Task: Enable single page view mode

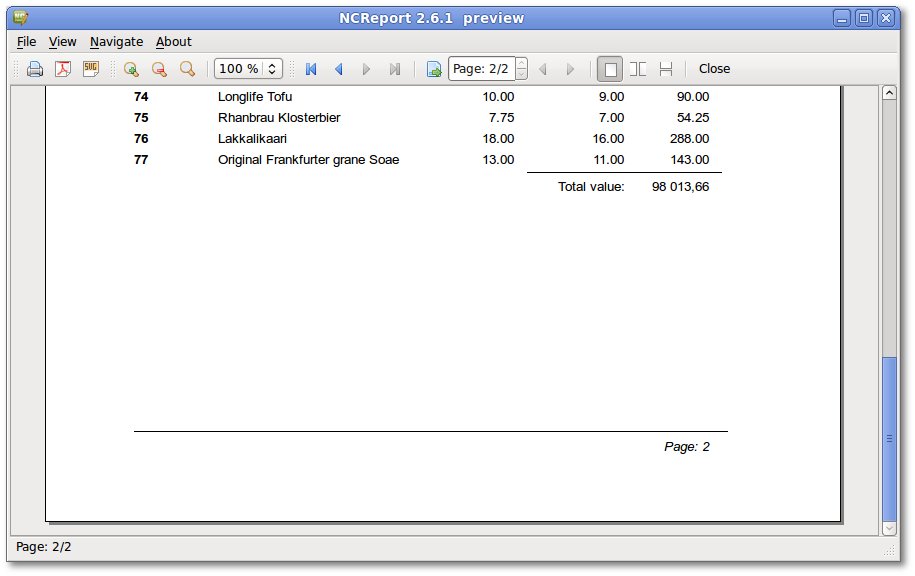Action: click(610, 69)
